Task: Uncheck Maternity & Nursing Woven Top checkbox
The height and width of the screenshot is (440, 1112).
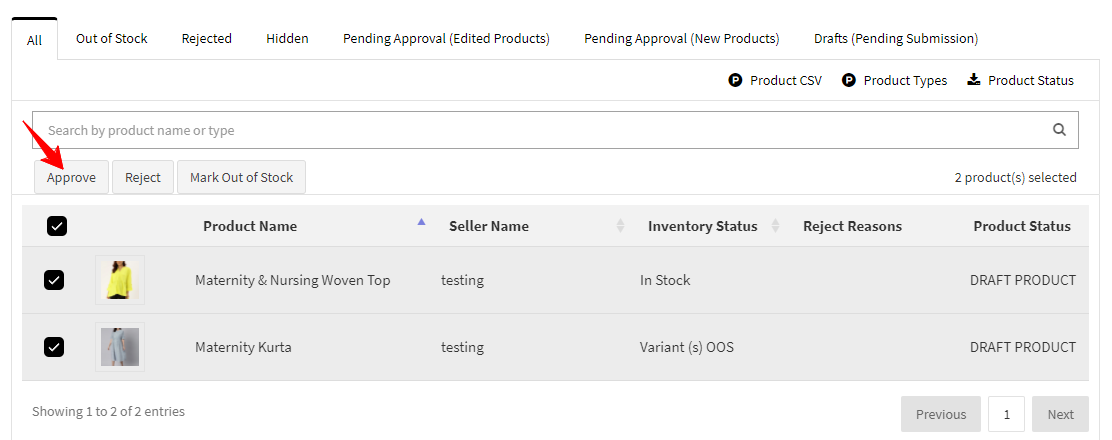Action: pyautogui.click(x=54, y=280)
